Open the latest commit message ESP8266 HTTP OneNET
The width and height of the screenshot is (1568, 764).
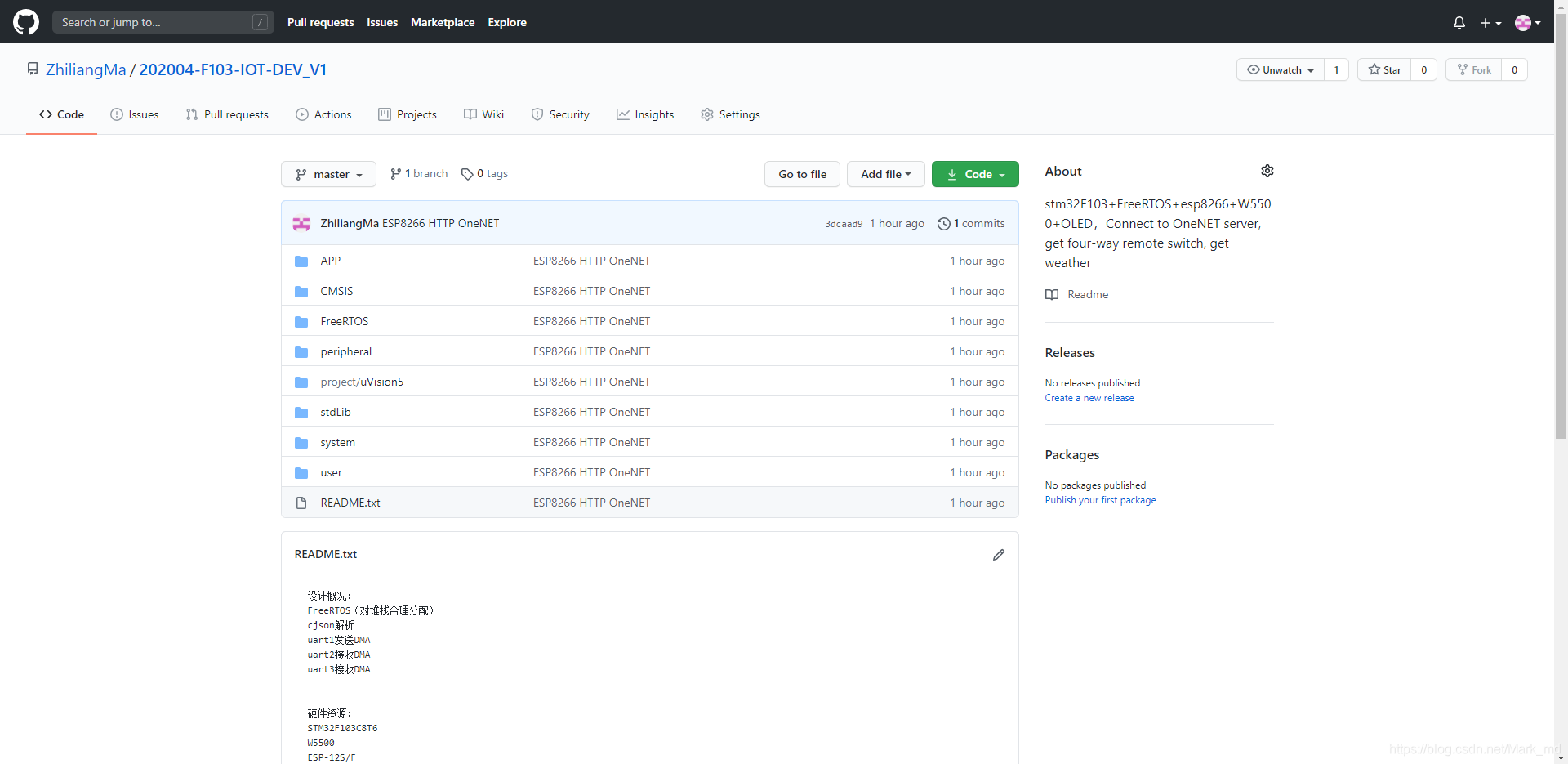tap(441, 223)
